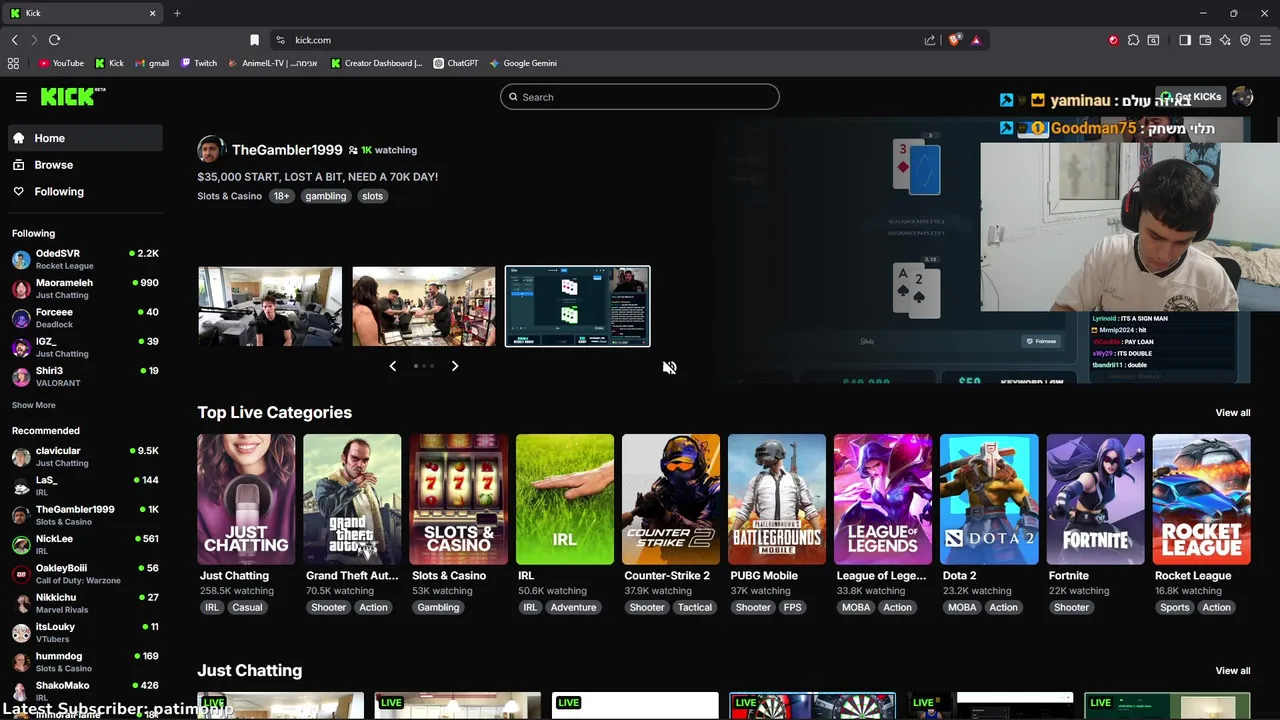Open Brave Rewards triangle icon

click(x=976, y=40)
